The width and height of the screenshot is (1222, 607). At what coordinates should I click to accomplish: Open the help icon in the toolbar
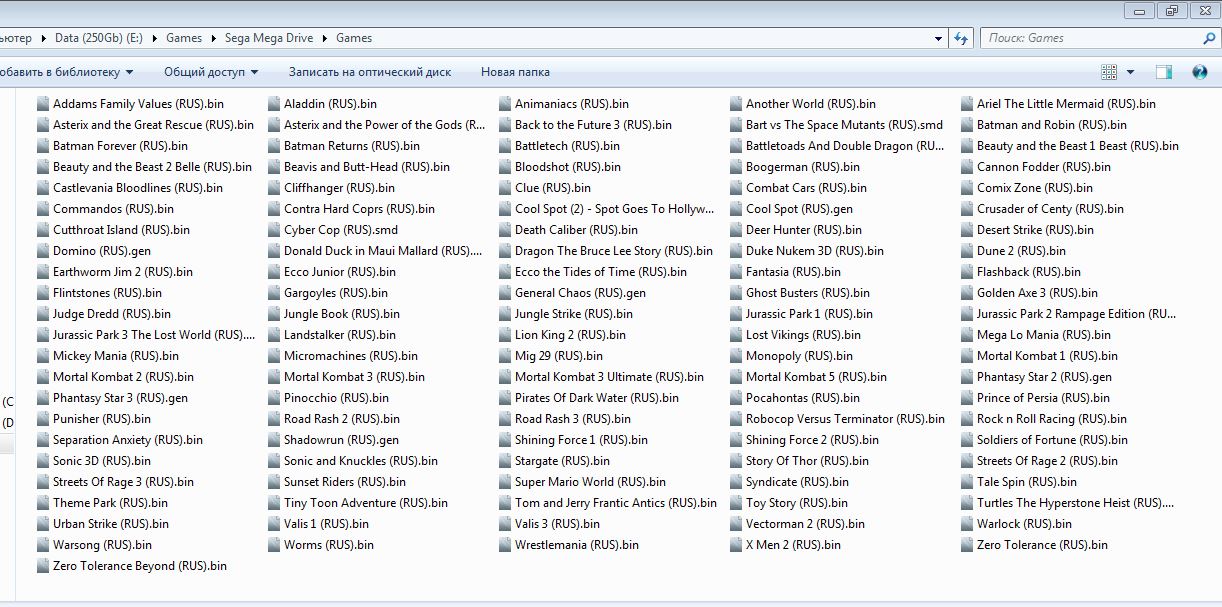point(1200,72)
